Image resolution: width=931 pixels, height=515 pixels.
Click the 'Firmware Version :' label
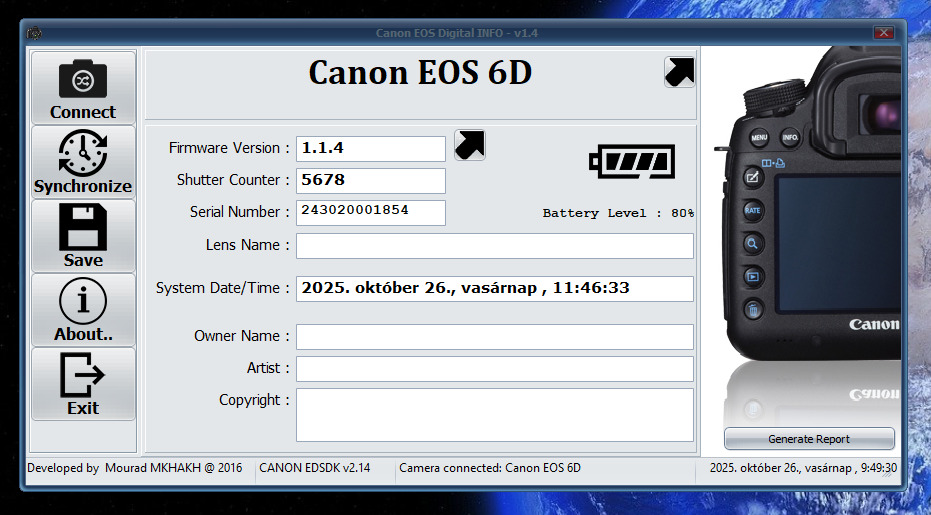click(229, 148)
